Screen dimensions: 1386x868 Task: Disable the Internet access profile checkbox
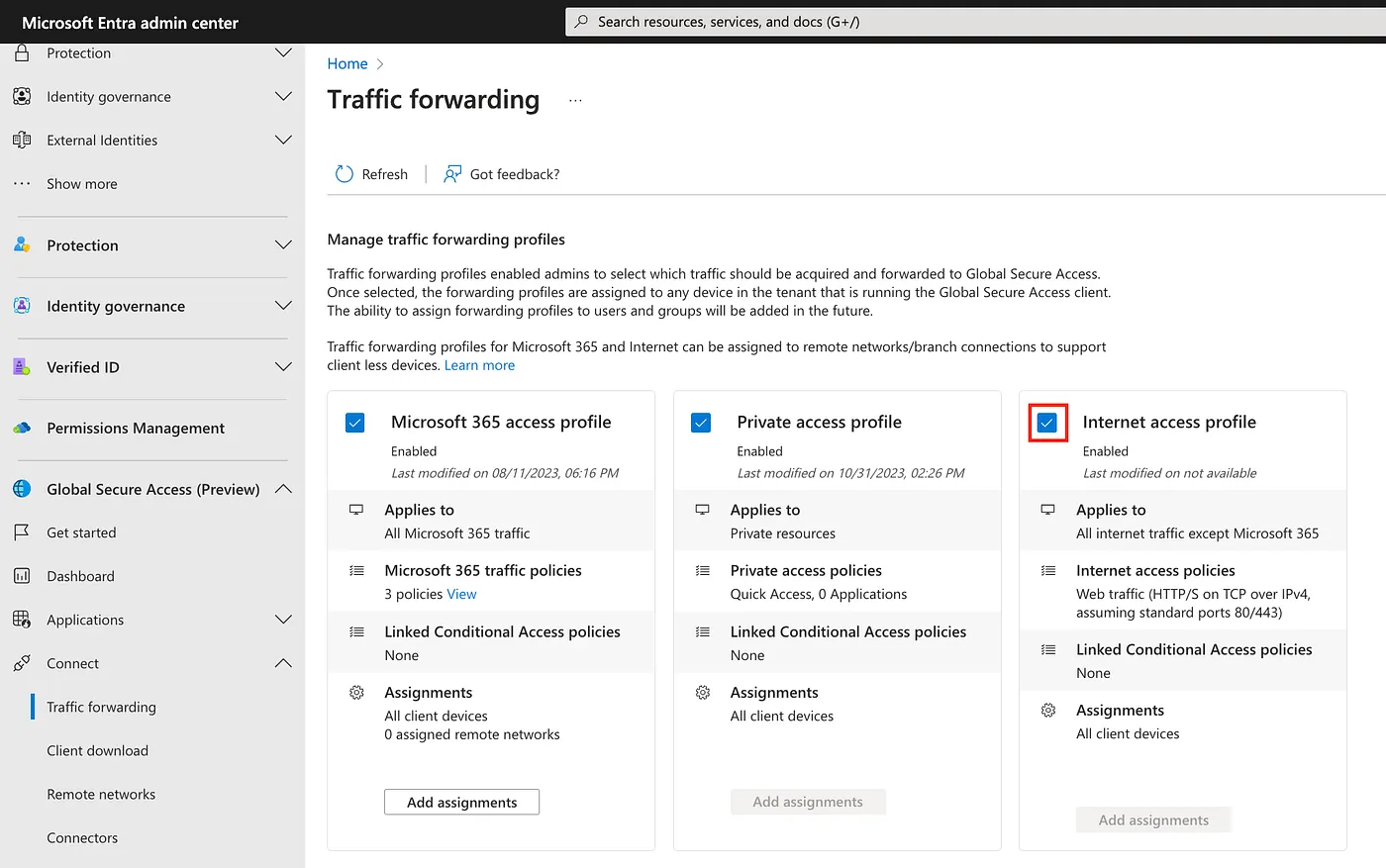[1046, 423]
